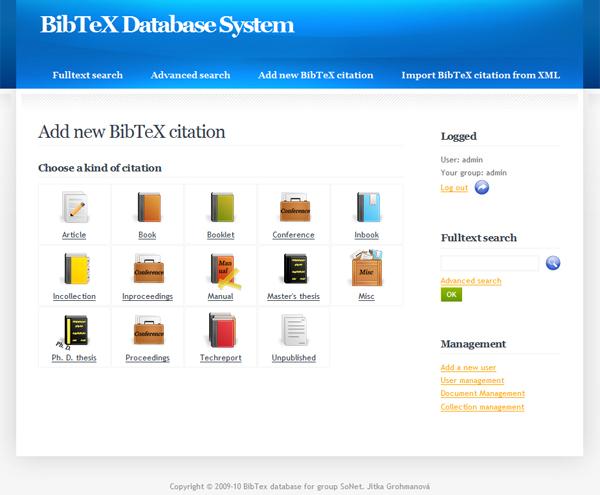
Task: Select the yellow Incollection book icon
Action: coord(76,269)
